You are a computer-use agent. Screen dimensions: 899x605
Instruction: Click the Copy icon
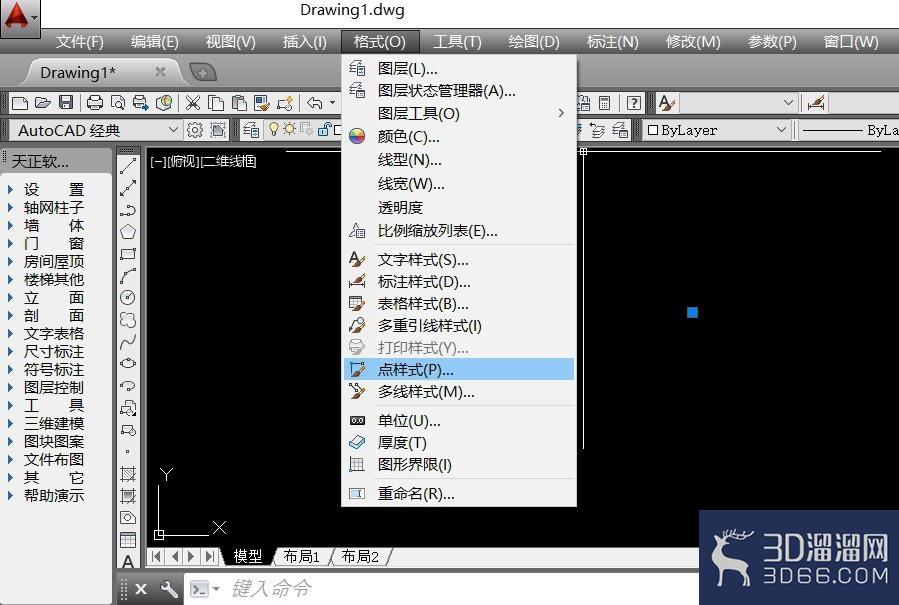pyautogui.click(x=216, y=103)
